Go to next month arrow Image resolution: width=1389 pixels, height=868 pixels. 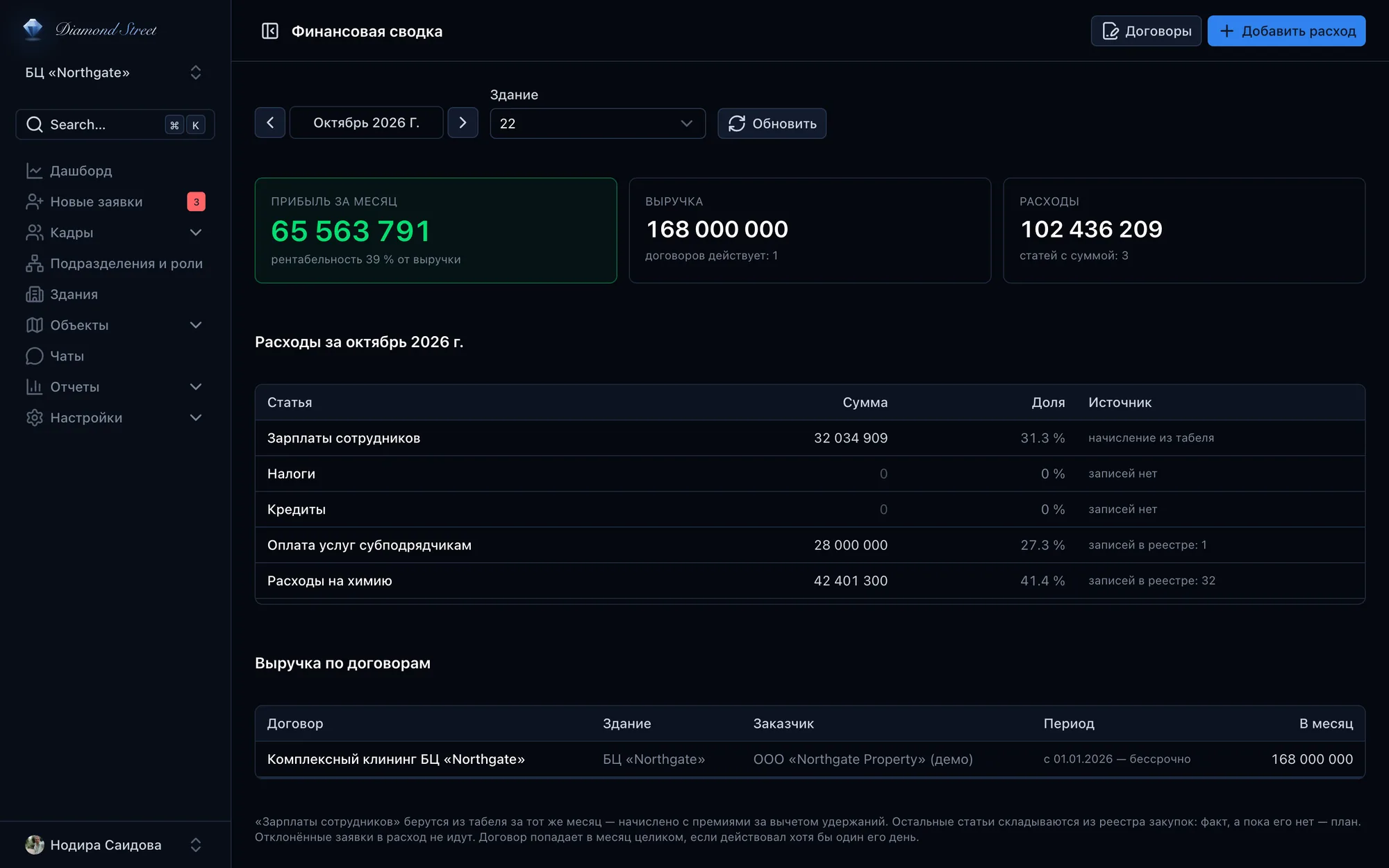click(463, 123)
